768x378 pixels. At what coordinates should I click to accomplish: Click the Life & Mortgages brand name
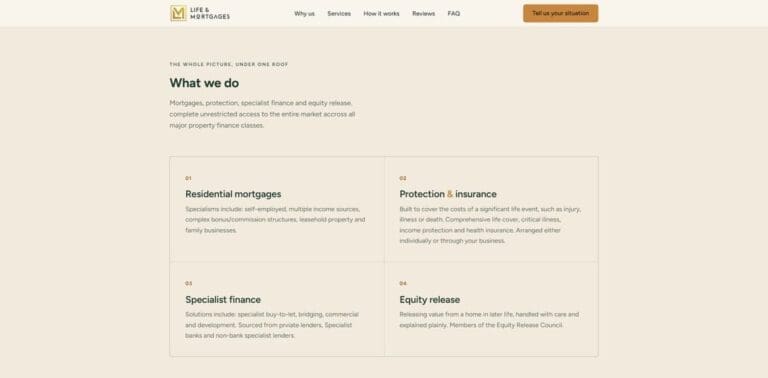(210, 13)
